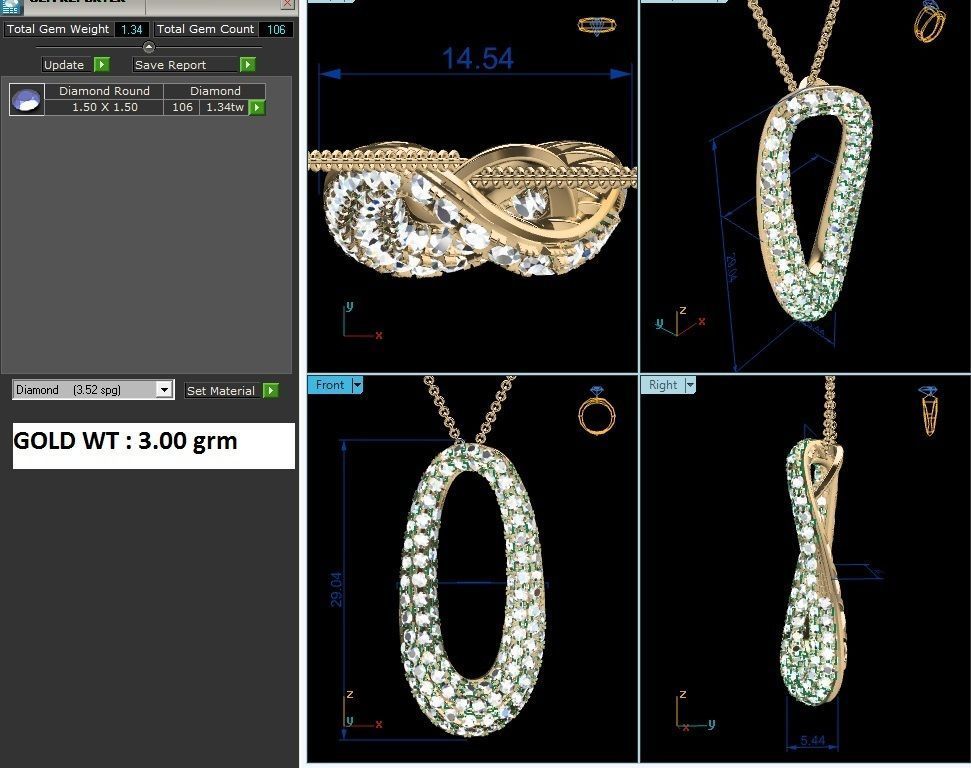Click the Front viewport tab label
The width and height of the screenshot is (971, 768).
[330, 385]
